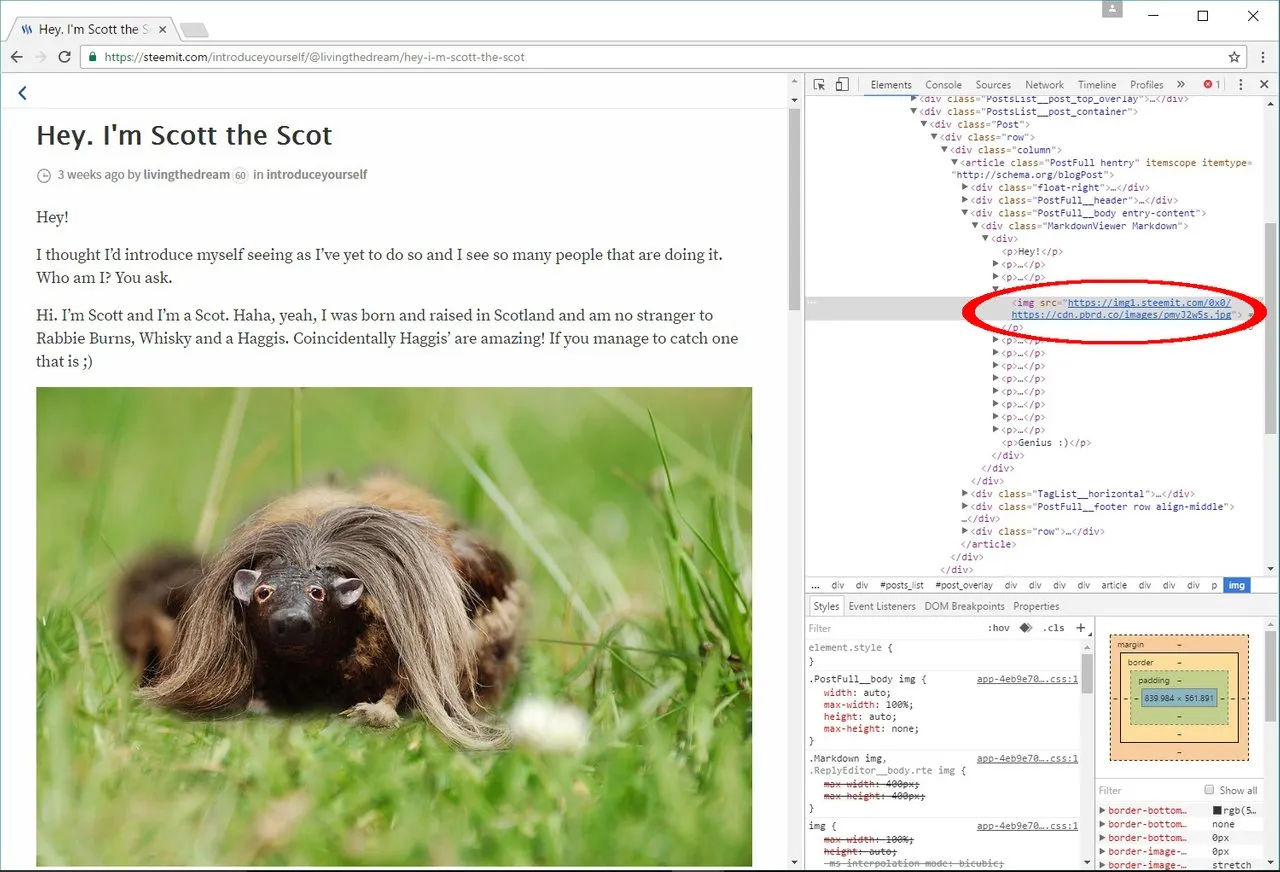Collapse the MarkdownViewer Markdown node
Viewport: 1280px width, 872px height.
tap(975, 226)
